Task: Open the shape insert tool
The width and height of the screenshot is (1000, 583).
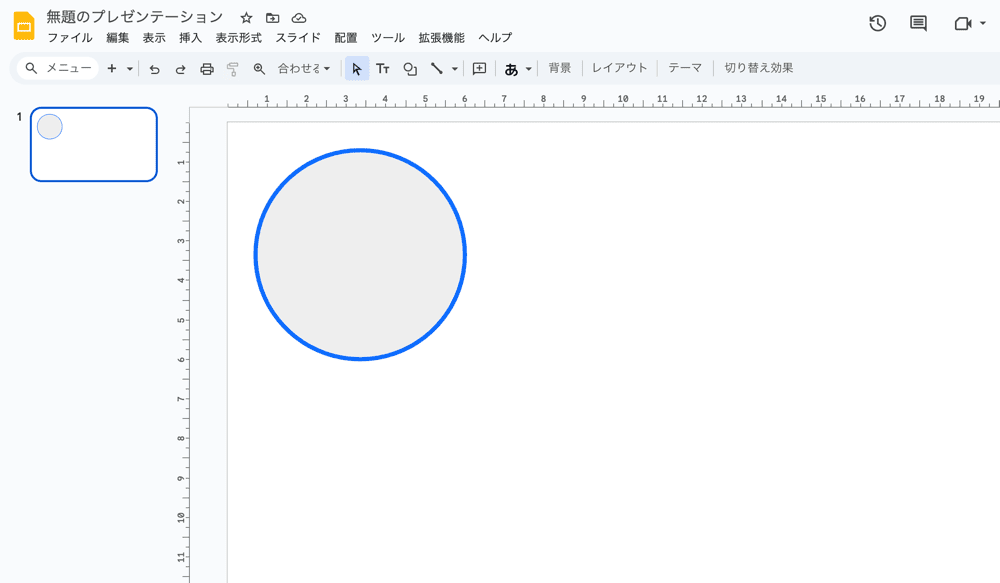Action: click(x=410, y=69)
